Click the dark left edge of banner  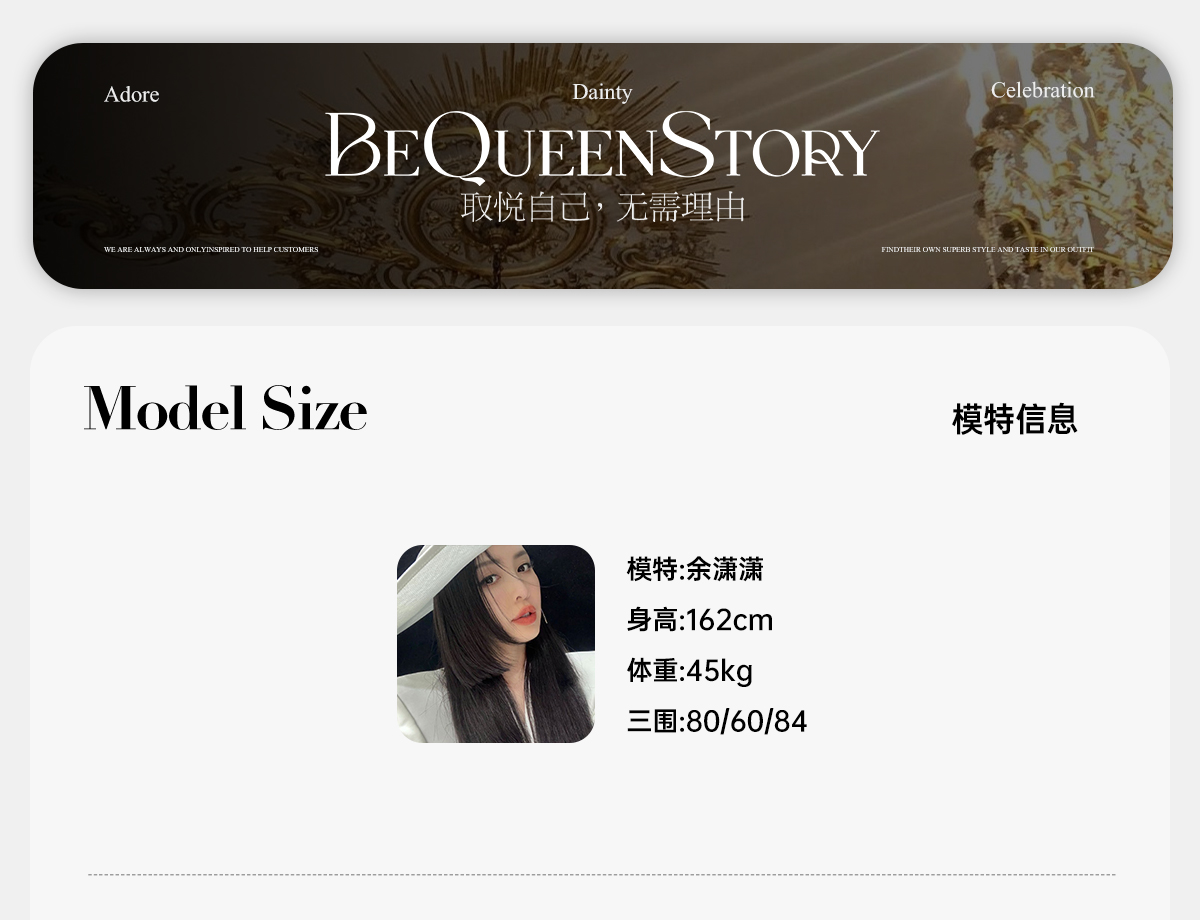click(65, 166)
